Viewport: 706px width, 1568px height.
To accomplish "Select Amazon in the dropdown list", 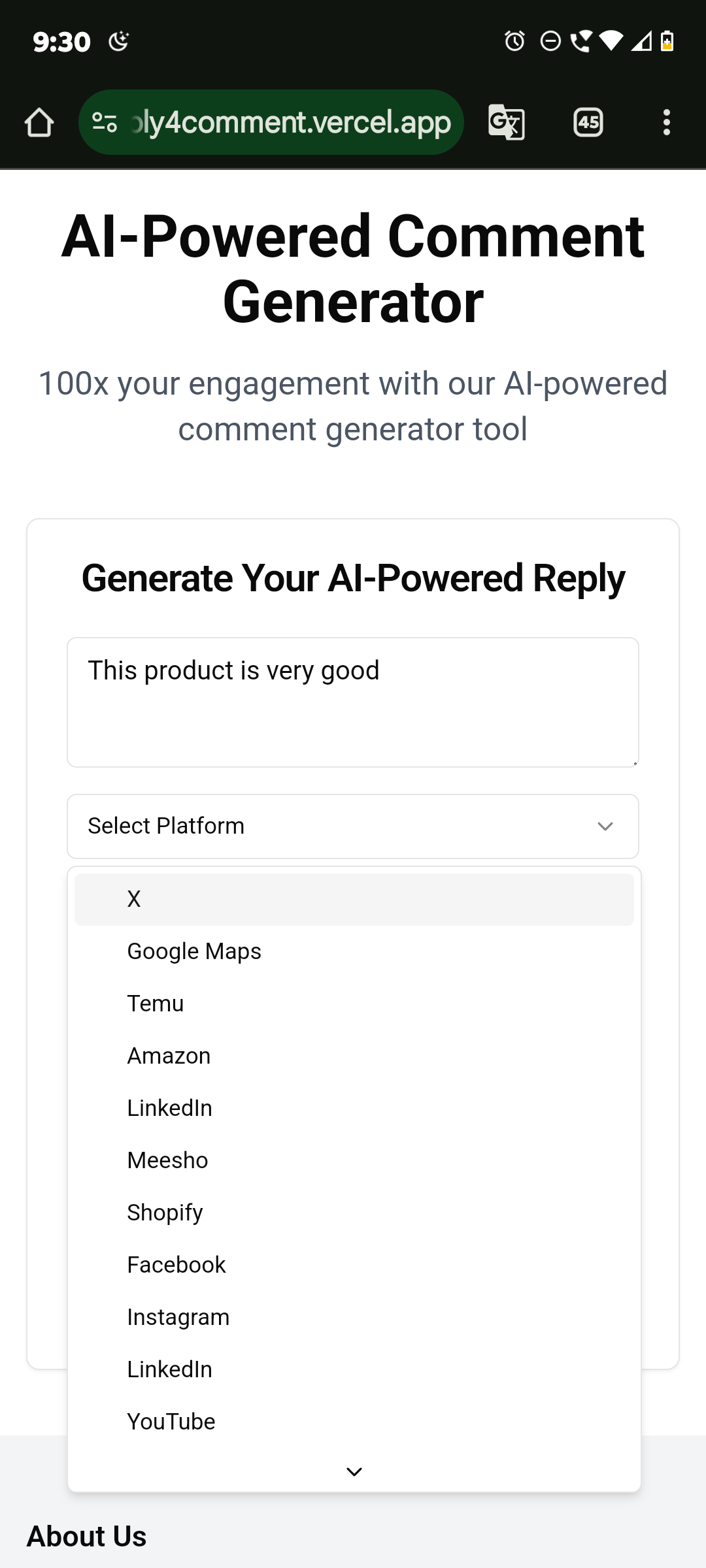I will 354,1056.
